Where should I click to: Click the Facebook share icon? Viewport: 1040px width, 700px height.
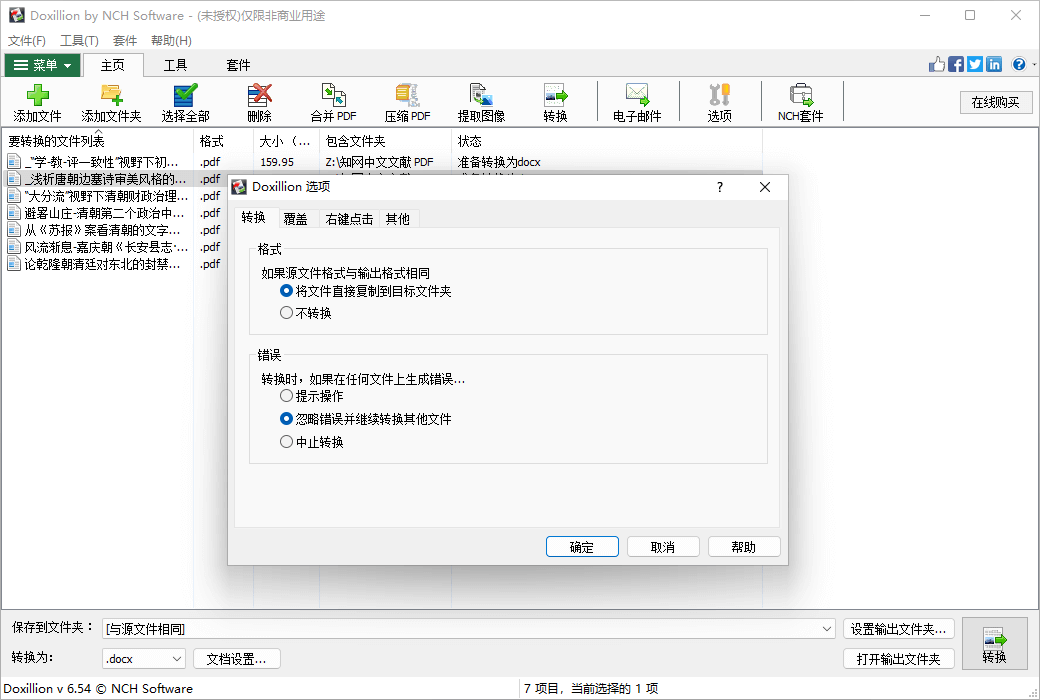click(x=956, y=64)
